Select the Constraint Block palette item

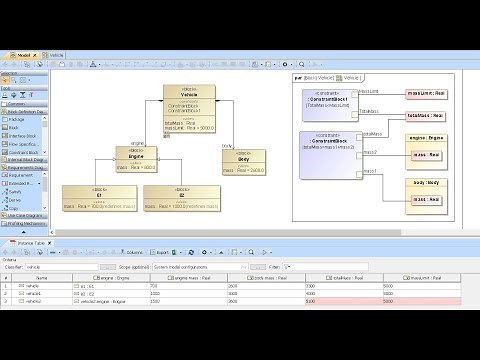coord(20,152)
